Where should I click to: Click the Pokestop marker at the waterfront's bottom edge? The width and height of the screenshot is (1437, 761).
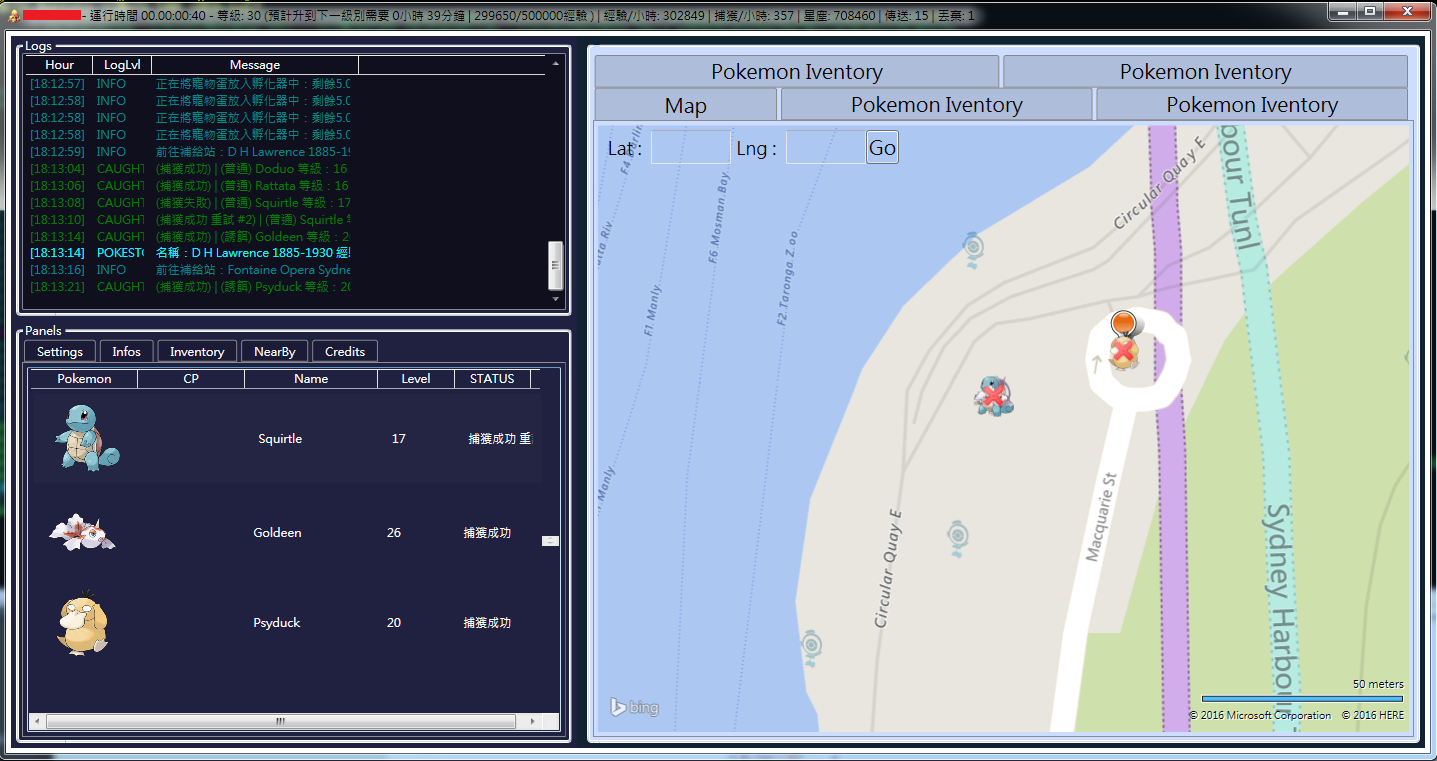pyautogui.click(x=812, y=645)
